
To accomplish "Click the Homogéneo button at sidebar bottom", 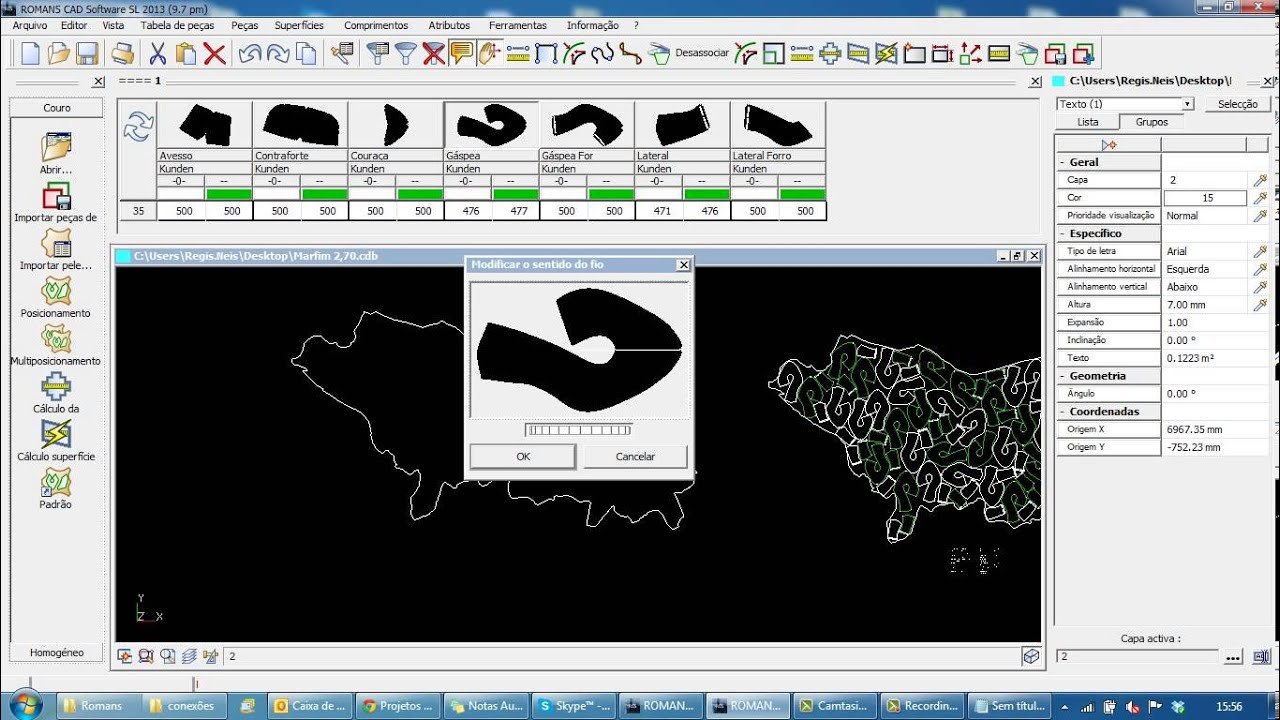I will (57, 652).
